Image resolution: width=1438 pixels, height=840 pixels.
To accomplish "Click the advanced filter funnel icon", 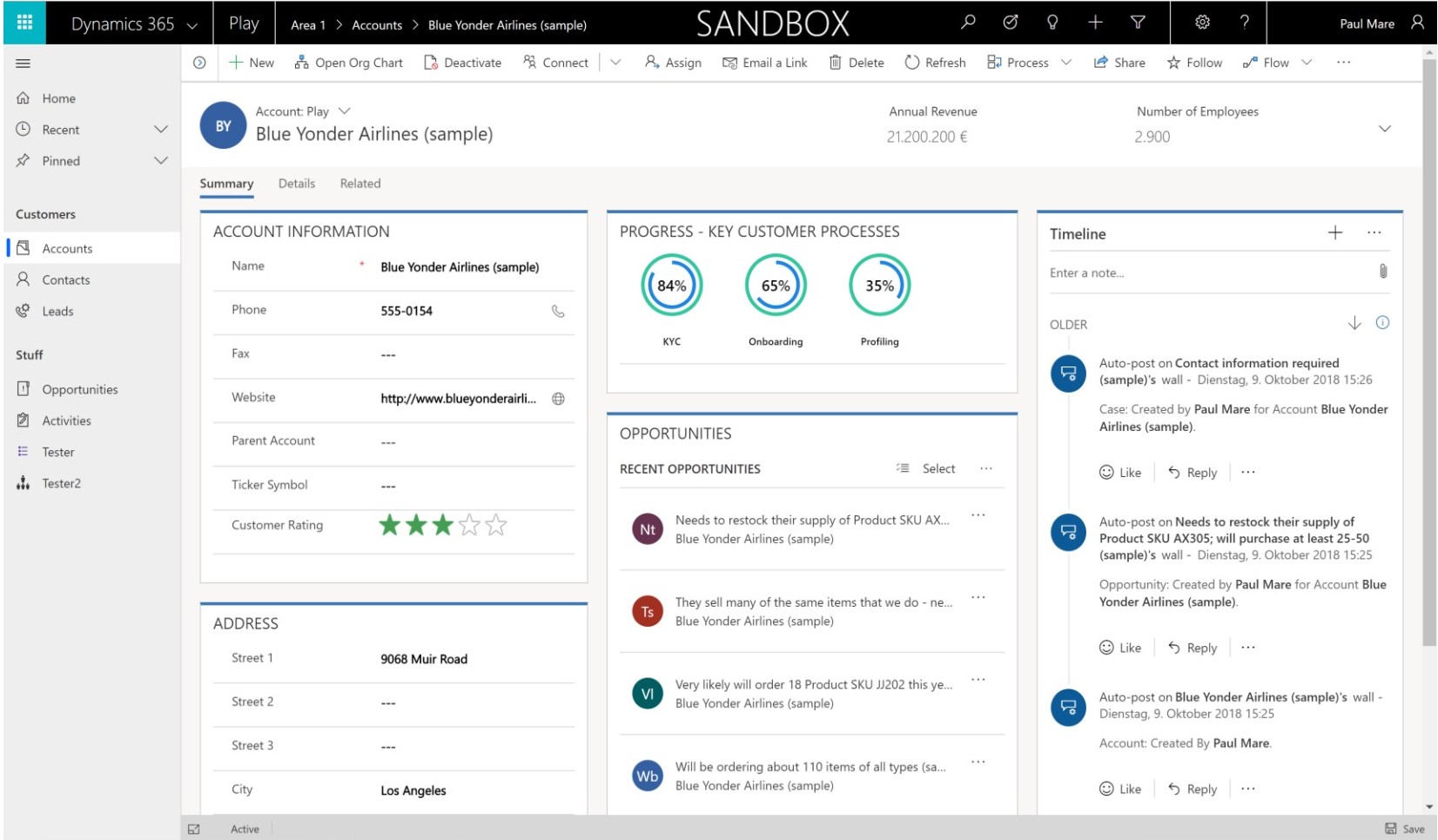I will tap(1137, 23).
